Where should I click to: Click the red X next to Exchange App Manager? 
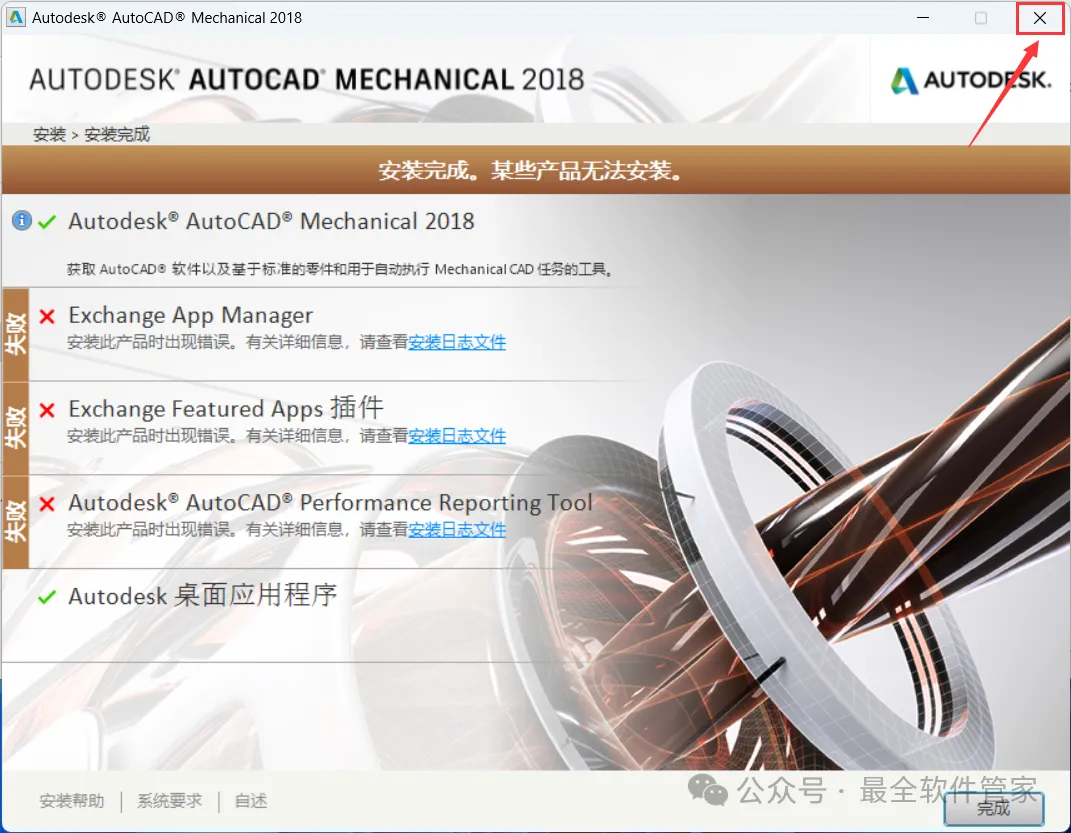47,317
